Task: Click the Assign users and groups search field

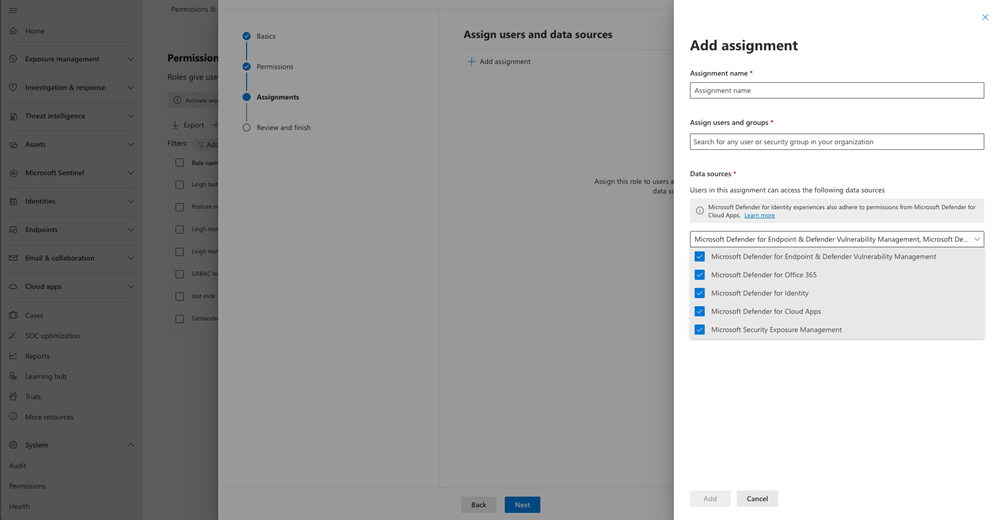Action: 837,142
